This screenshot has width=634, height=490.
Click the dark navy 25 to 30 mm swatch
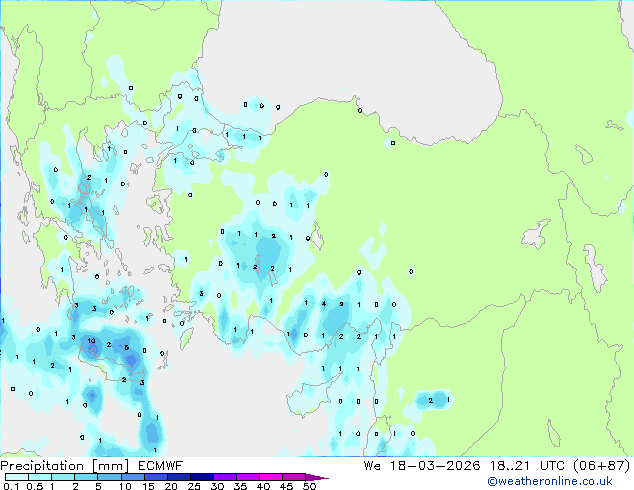[x=202, y=477]
